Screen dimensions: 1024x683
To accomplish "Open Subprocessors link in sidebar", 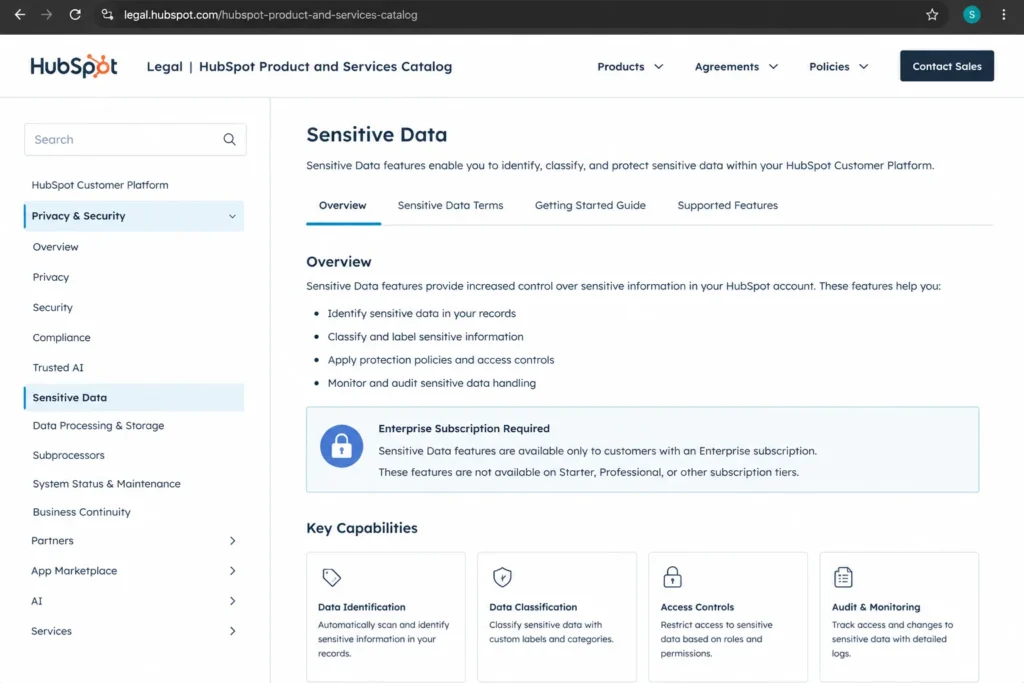I will click(69, 455).
